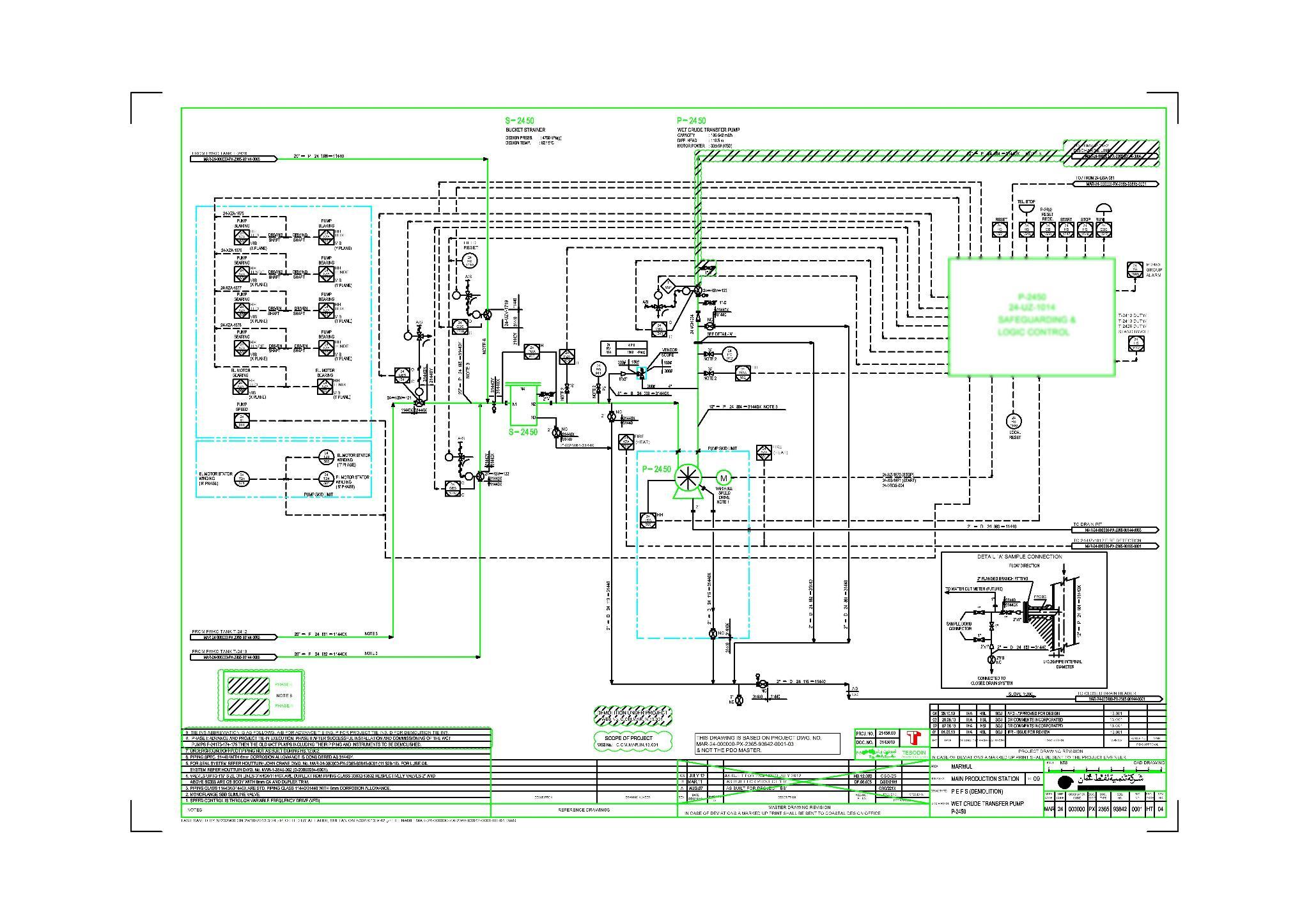Click the MARMUL area field in title block
The width and height of the screenshot is (1309, 924).
[961, 766]
